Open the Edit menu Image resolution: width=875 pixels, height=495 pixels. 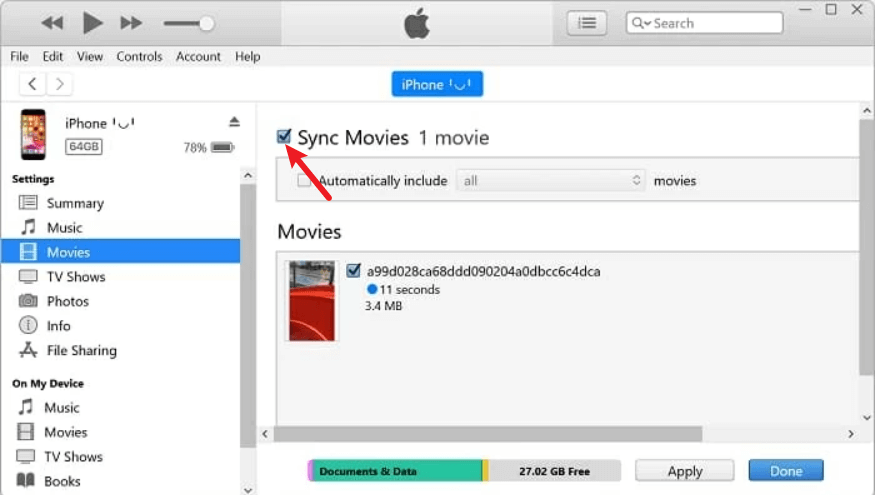tap(52, 56)
